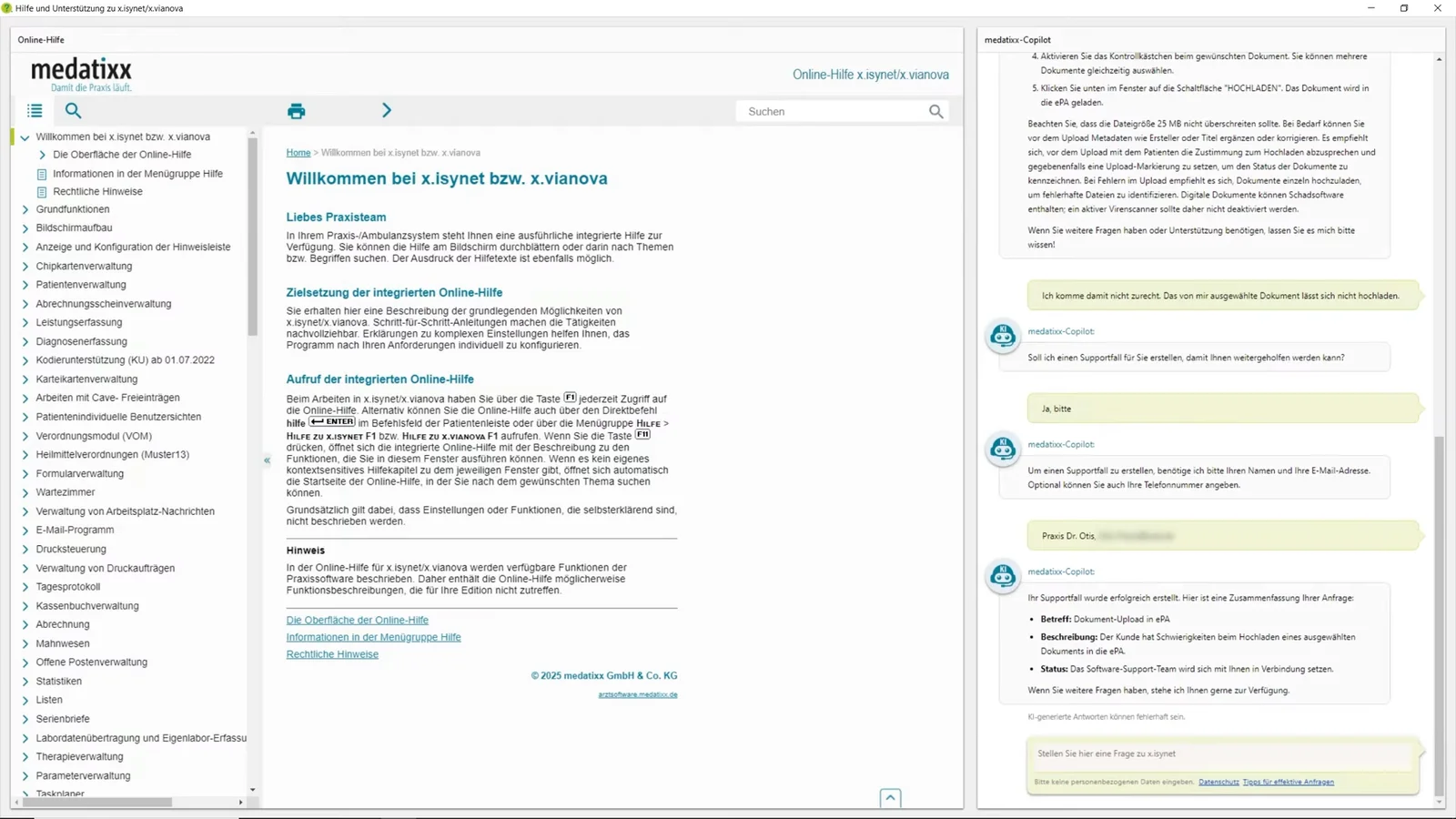Click the Home breadcrumb link
1456x819 pixels.
point(298,153)
